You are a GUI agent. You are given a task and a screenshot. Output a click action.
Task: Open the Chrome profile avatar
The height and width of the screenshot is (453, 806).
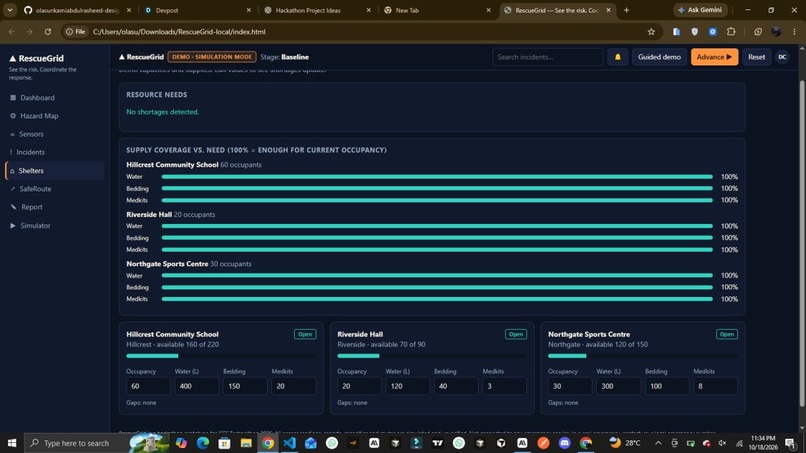tap(776, 32)
